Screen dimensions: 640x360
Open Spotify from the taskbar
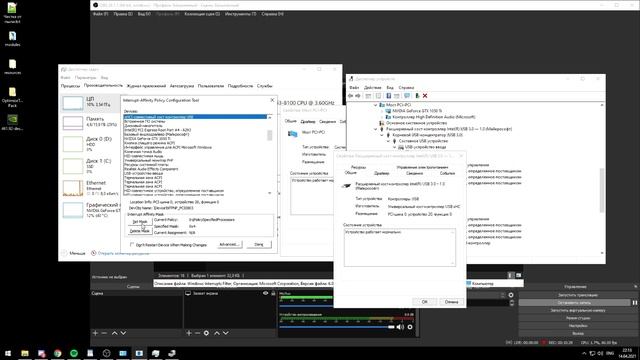74,353
